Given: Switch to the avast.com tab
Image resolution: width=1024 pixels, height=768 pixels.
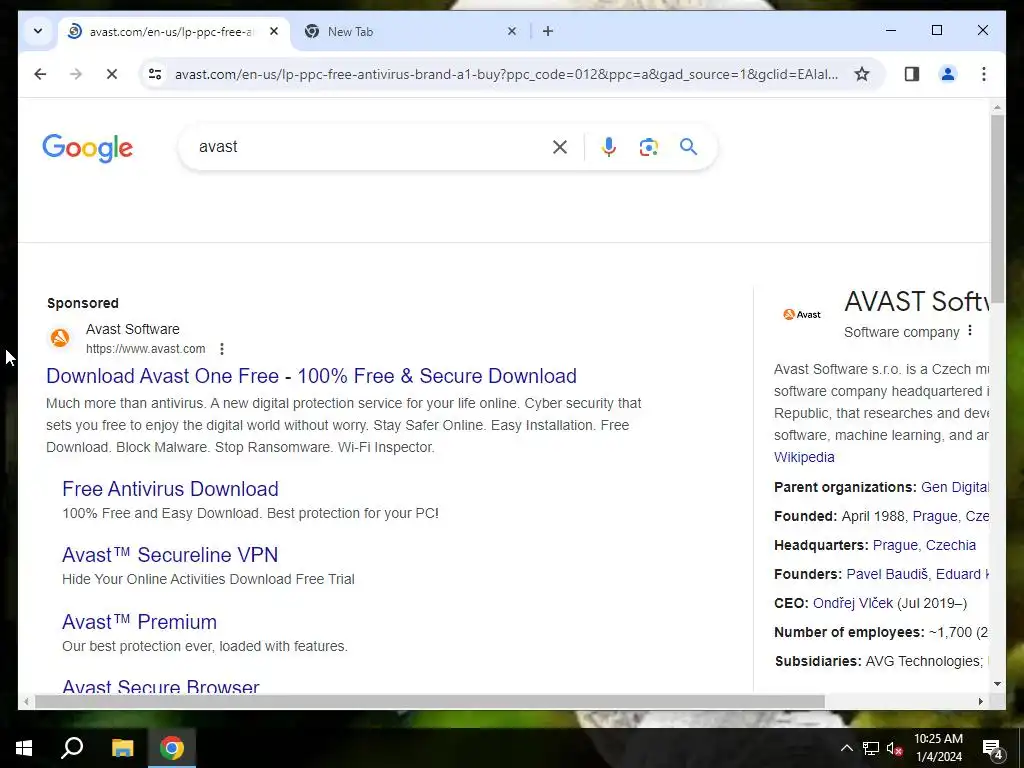Looking at the screenshot, I should (174, 31).
